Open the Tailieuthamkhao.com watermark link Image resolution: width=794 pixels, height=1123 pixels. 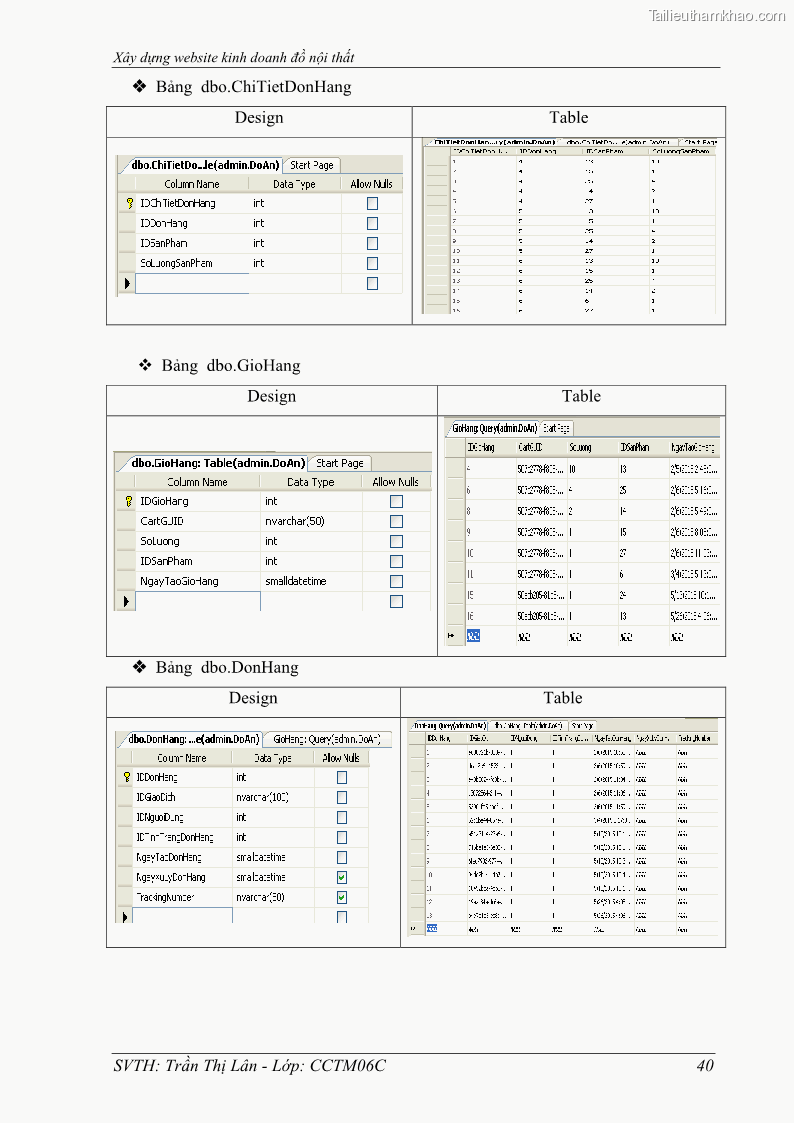pos(717,15)
